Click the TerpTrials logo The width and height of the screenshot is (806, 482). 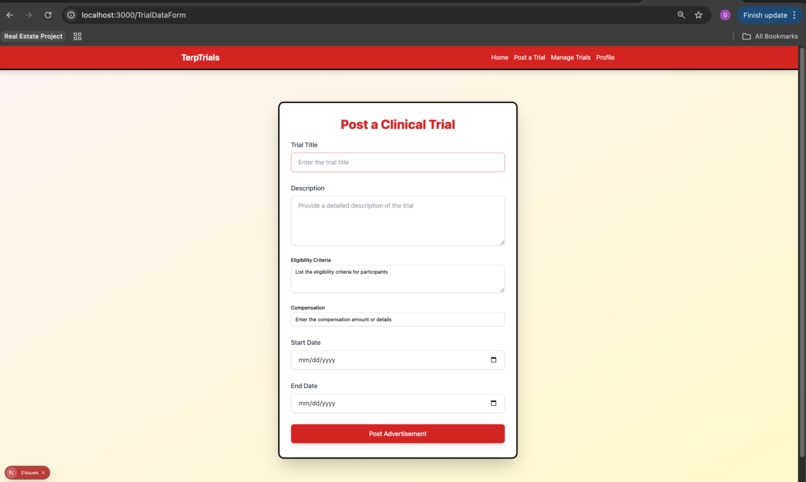point(200,58)
